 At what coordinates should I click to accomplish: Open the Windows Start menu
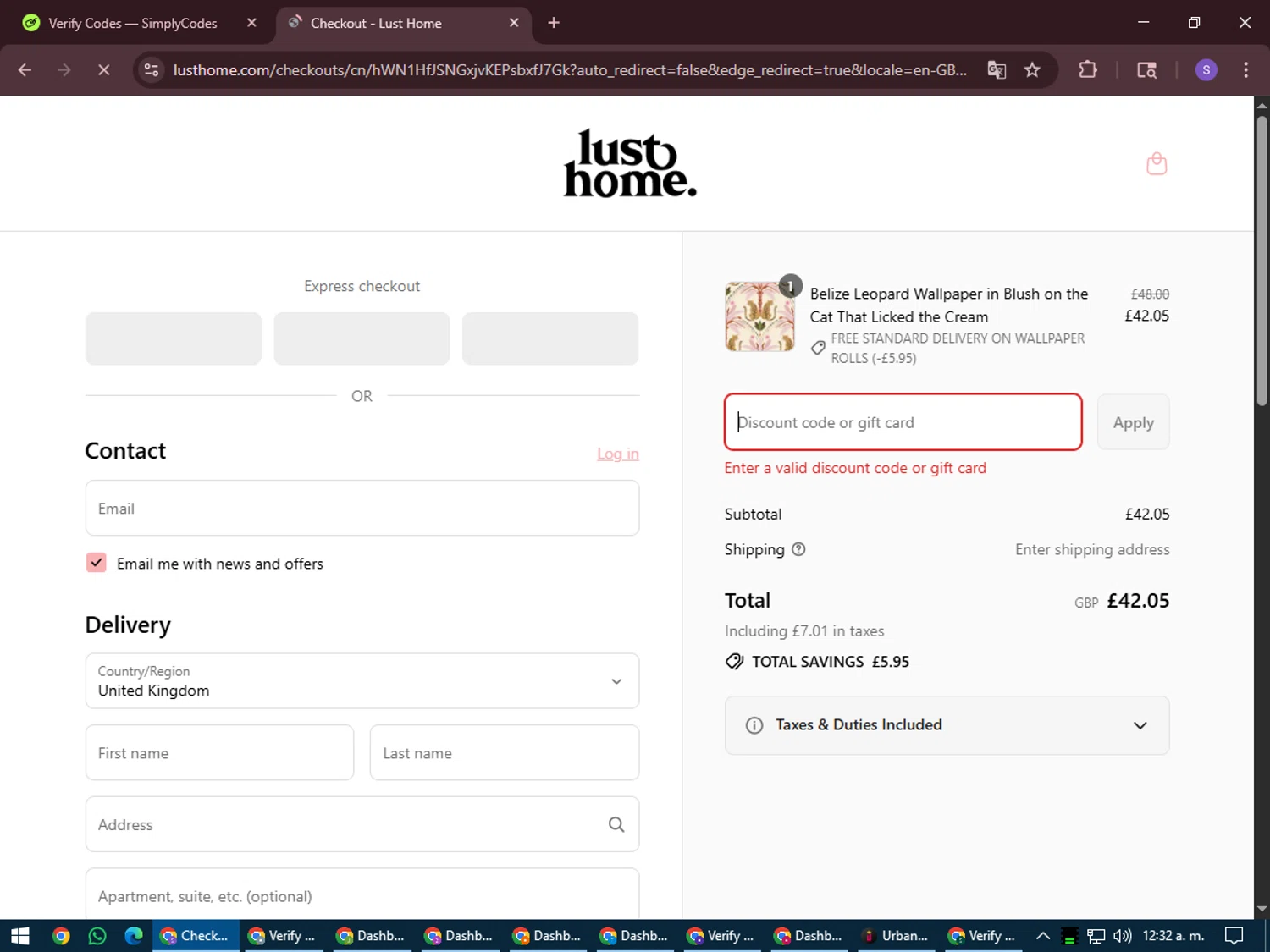tap(20, 936)
